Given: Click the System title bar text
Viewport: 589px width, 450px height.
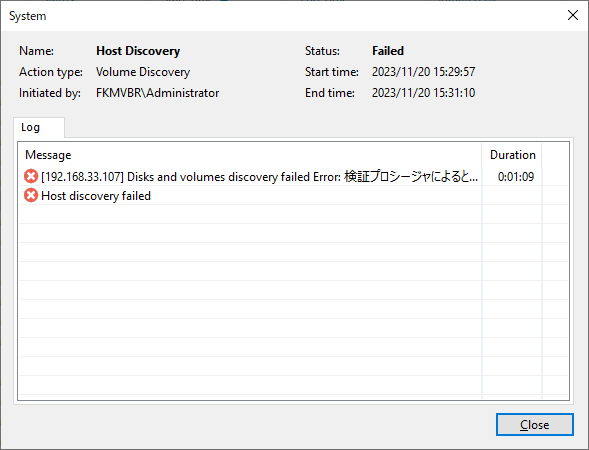Looking at the screenshot, I should click(x=27, y=16).
